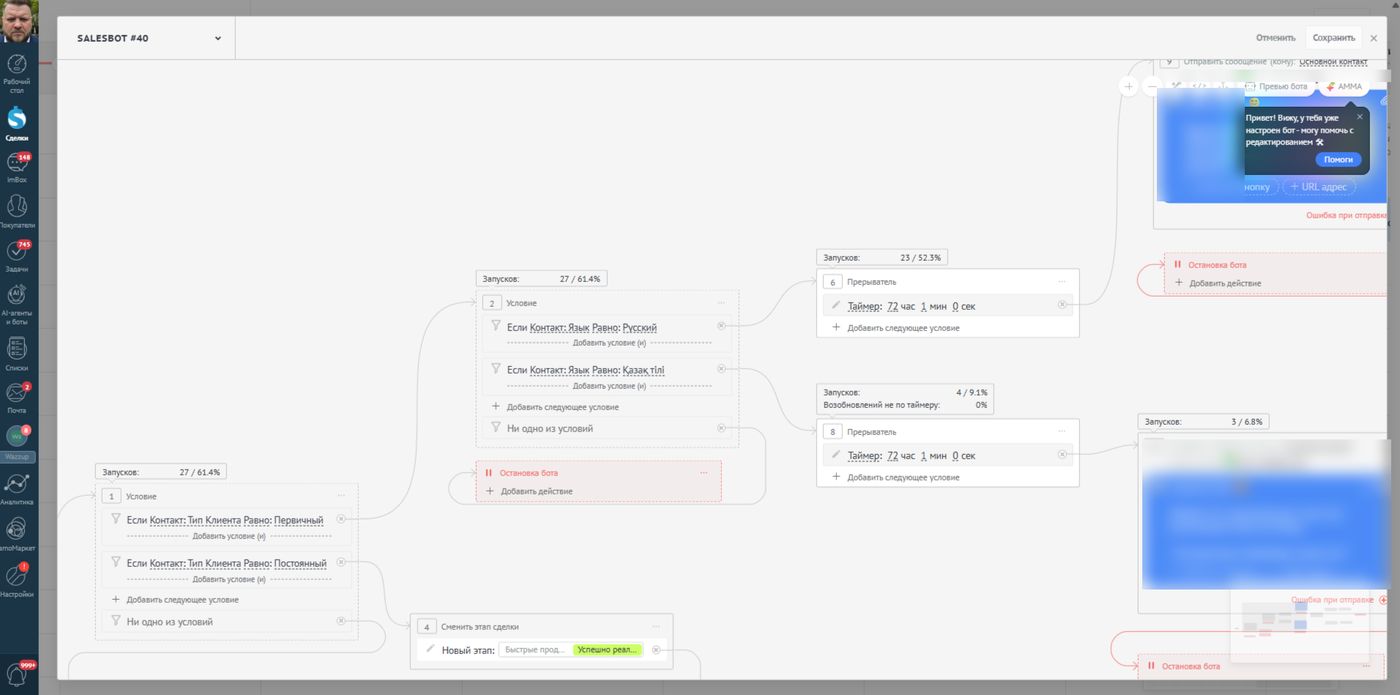Dismiss the Привет assistant tooltip
This screenshot has height=695, width=1400.
point(1359,117)
